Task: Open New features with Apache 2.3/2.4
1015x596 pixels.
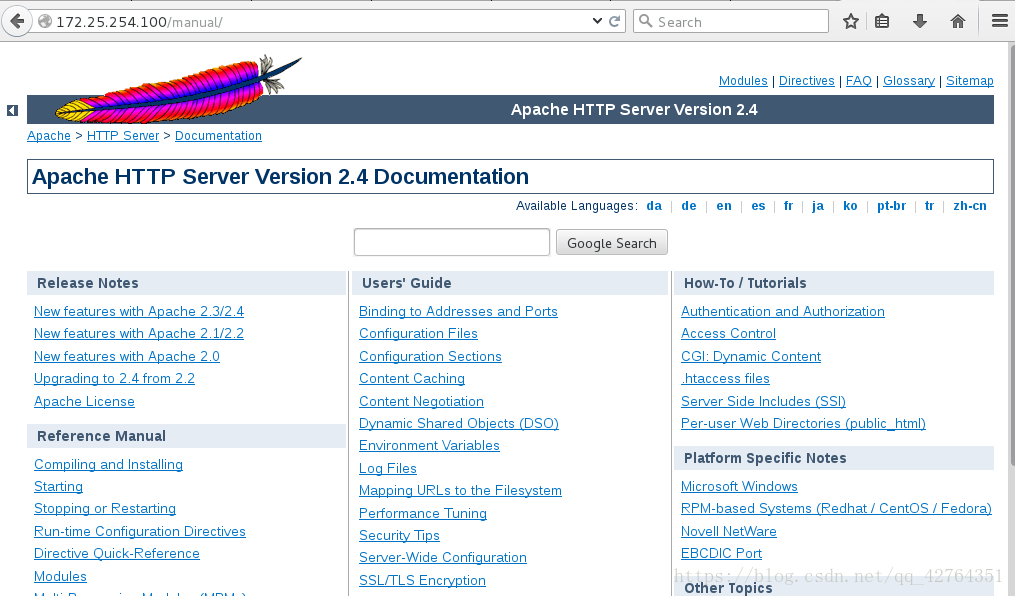Action: tap(139, 311)
